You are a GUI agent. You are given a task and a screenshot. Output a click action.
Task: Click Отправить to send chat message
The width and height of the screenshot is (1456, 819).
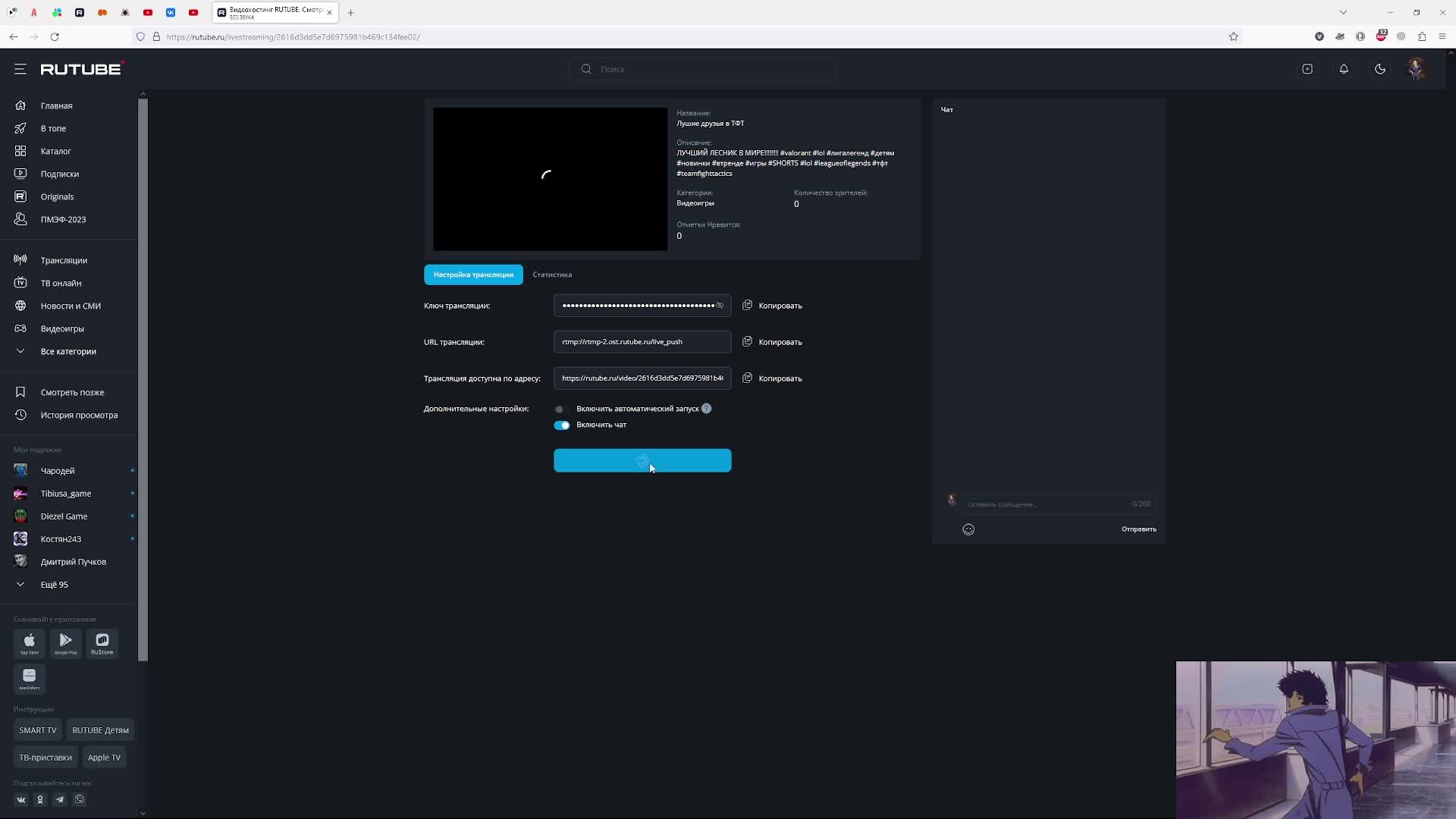pyautogui.click(x=1138, y=529)
